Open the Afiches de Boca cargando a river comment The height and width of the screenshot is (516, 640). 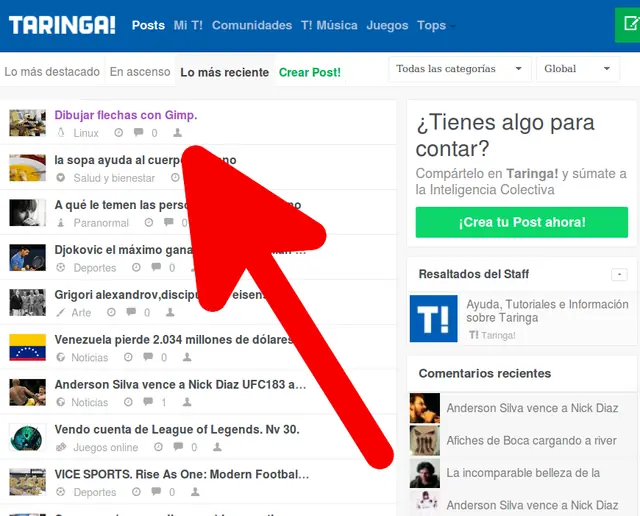(x=531, y=441)
